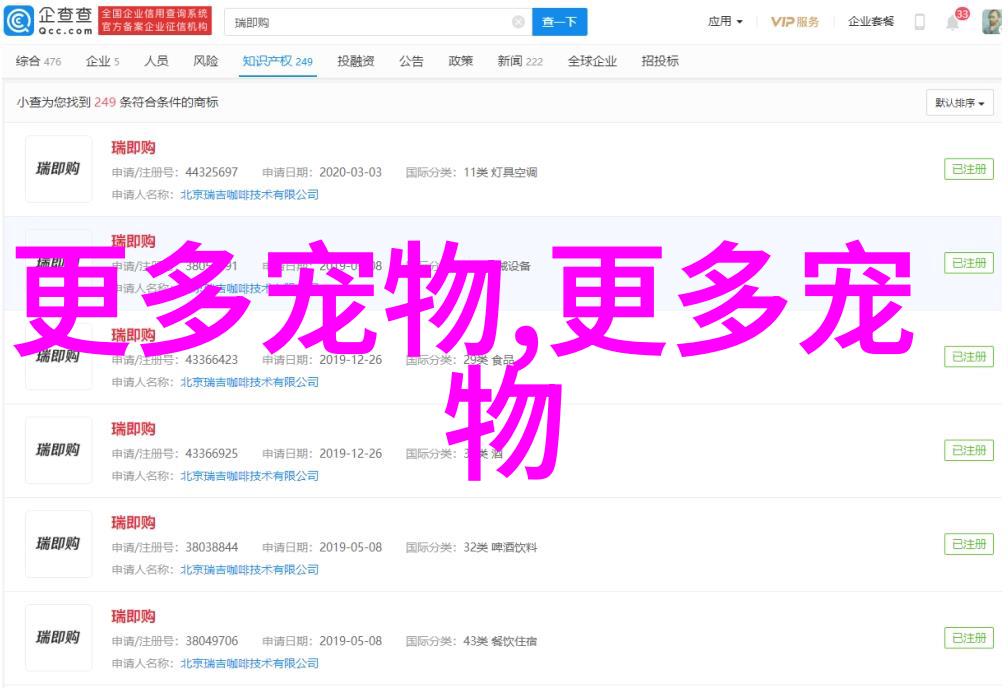Click the red 全国企业信用查询系统 banner

click(x=155, y=21)
